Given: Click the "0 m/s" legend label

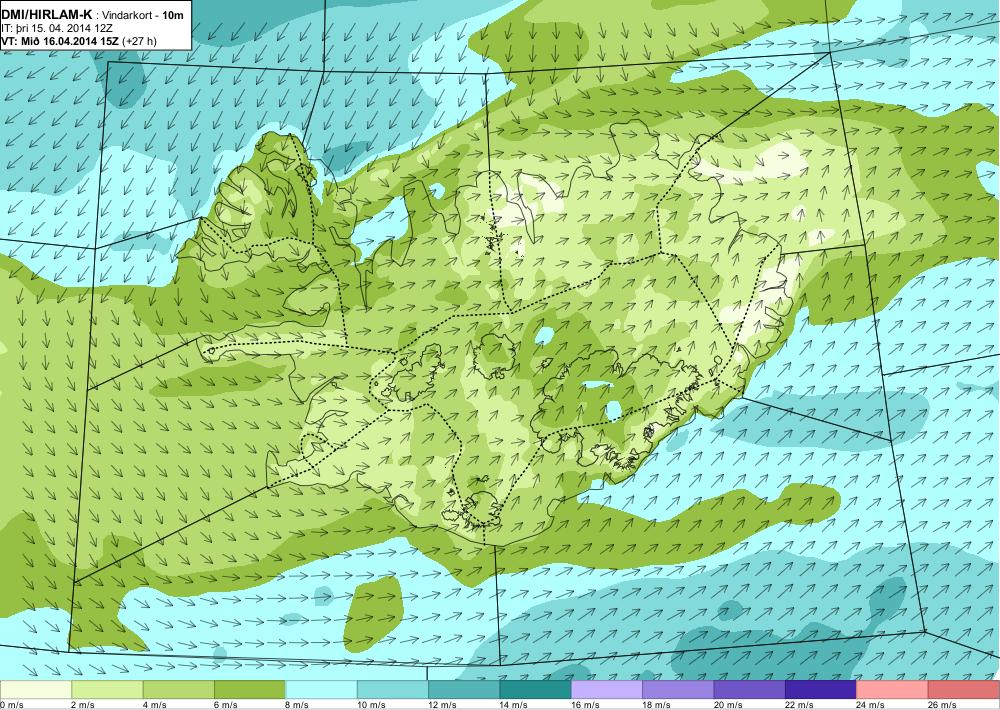Looking at the screenshot, I should point(12,705).
